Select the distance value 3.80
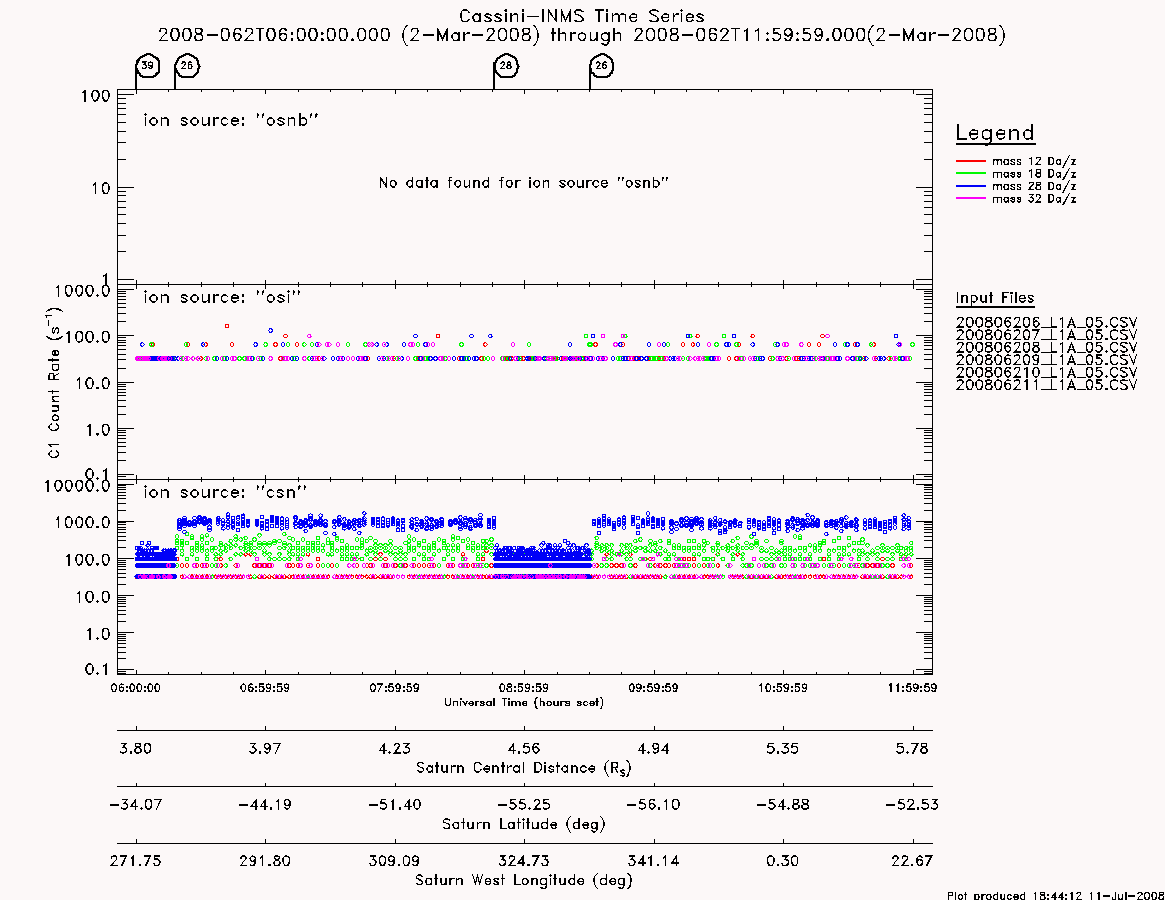This screenshot has width=1165, height=900. (x=135, y=748)
